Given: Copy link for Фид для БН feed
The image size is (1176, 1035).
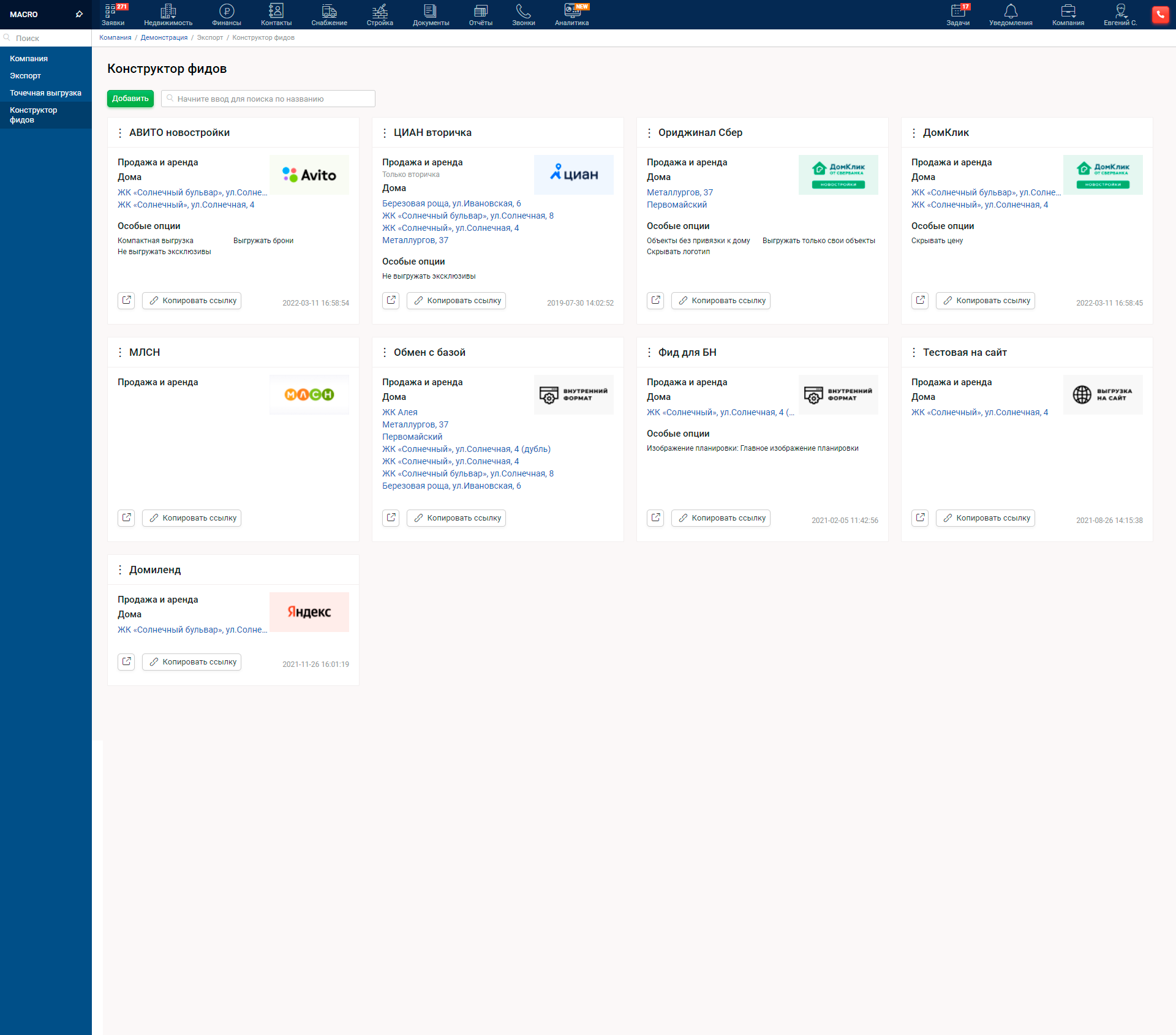Looking at the screenshot, I should 720,517.
